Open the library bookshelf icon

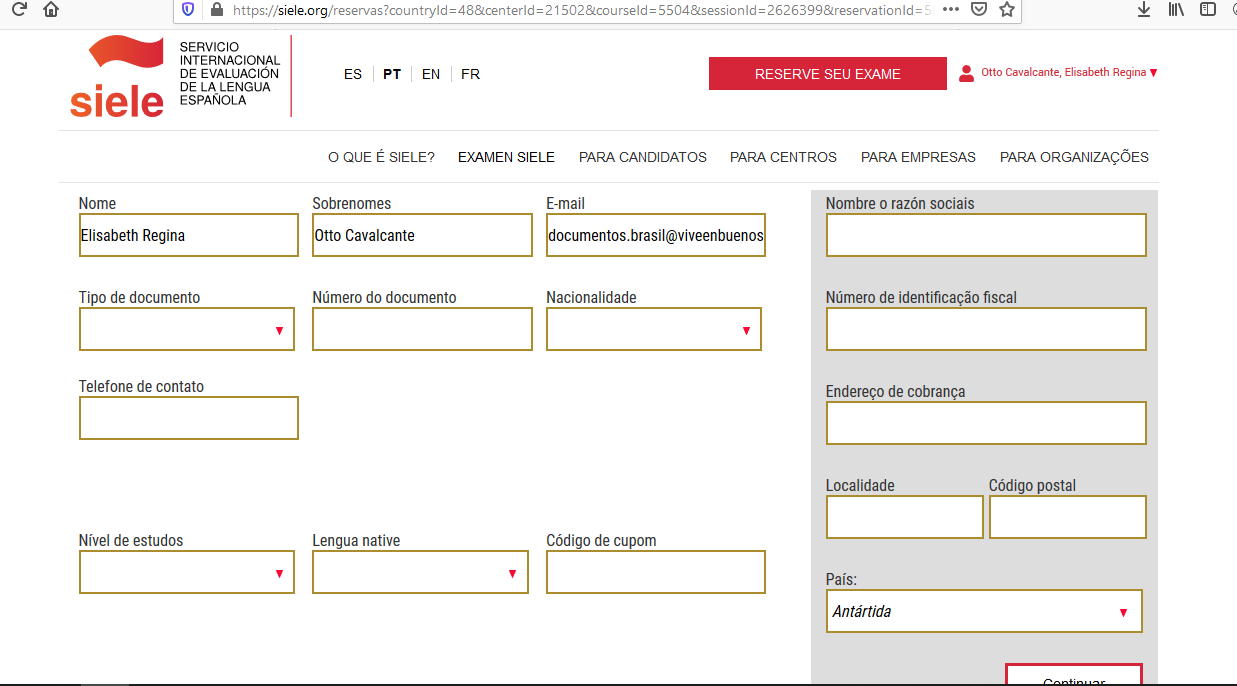click(1176, 10)
